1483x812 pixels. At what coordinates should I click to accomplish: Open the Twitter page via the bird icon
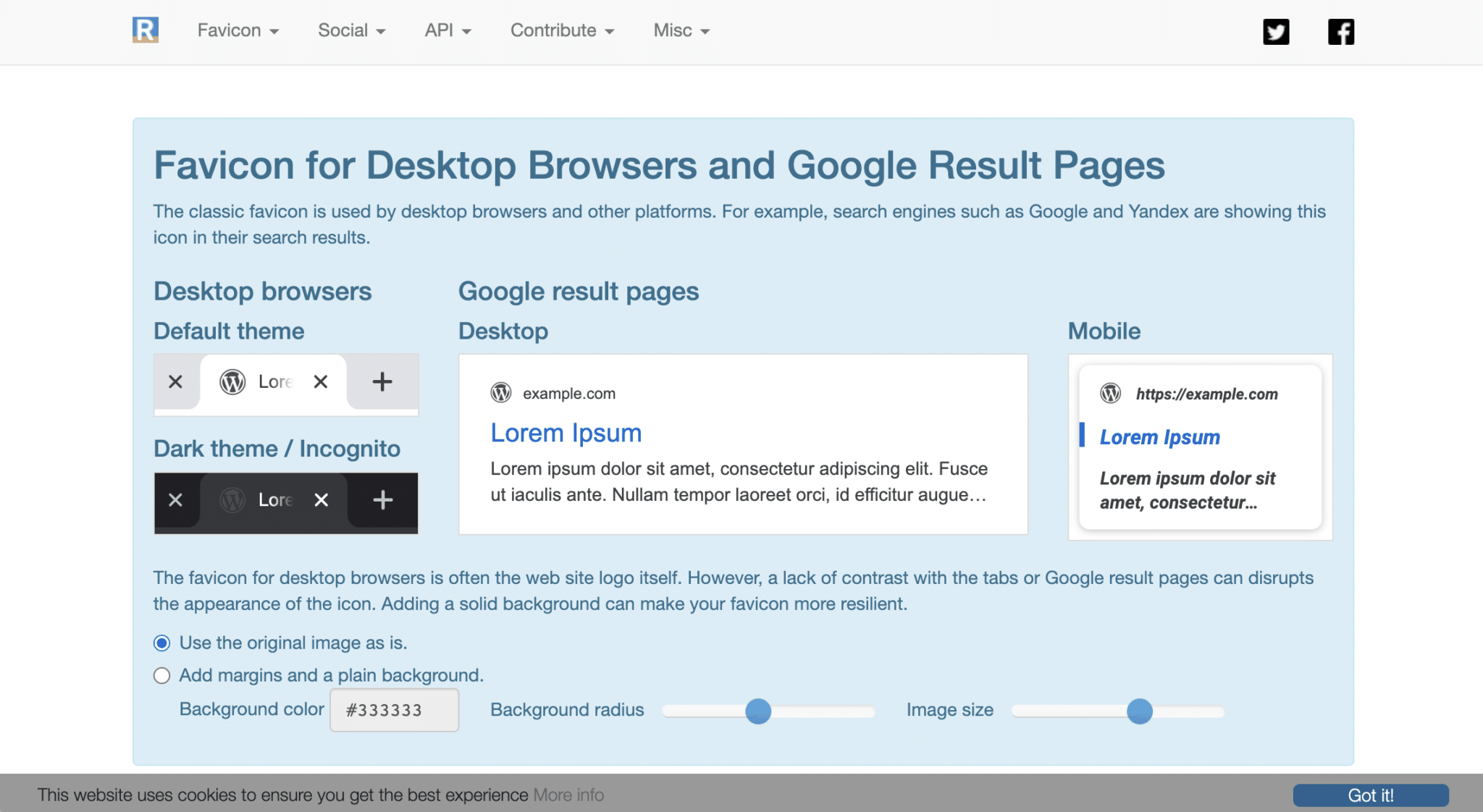[1277, 31]
